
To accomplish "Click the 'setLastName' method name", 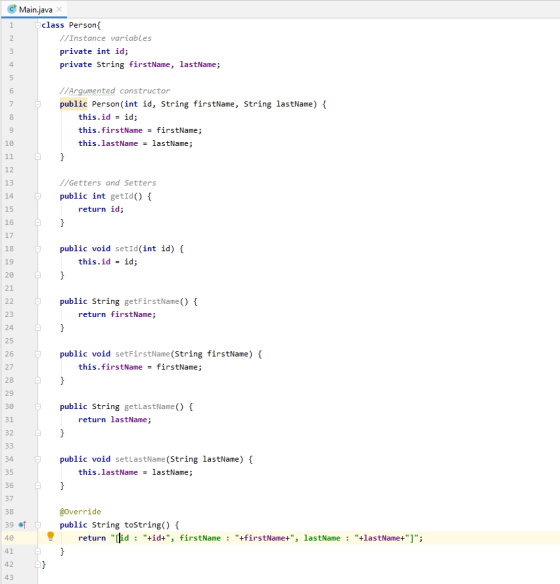I will click(x=140, y=459).
